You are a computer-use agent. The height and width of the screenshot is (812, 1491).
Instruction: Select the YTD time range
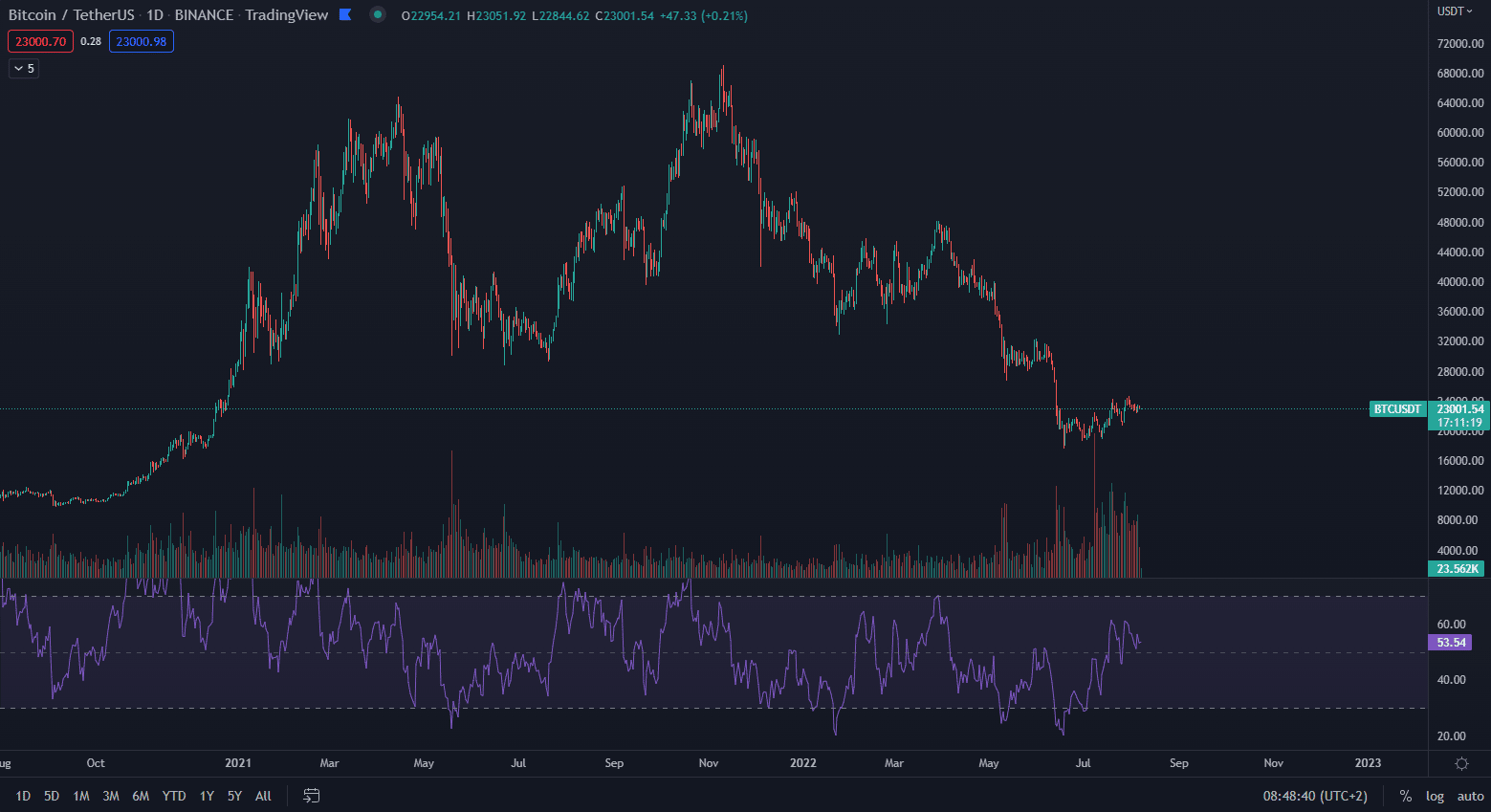click(174, 796)
